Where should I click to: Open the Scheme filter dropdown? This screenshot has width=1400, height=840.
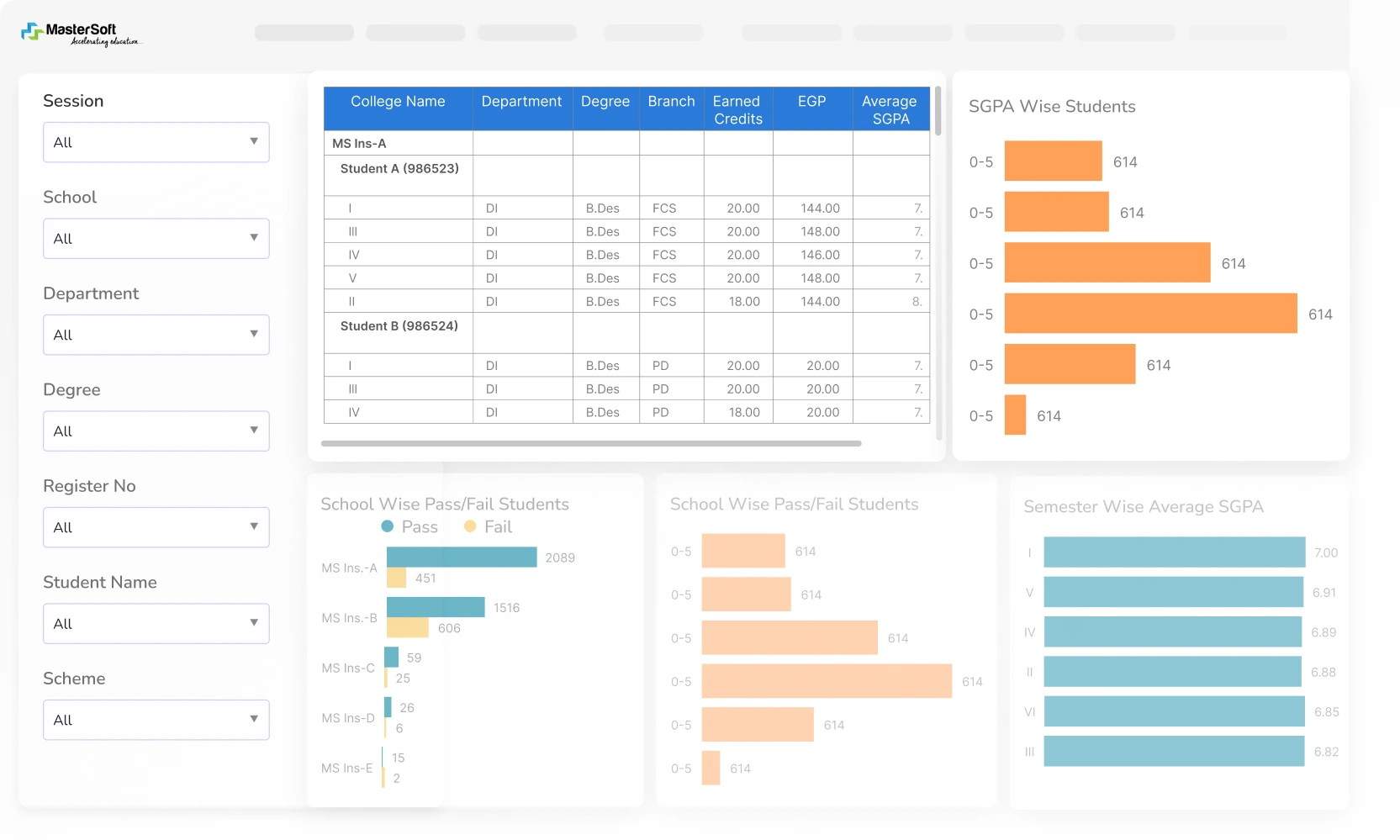[155, 720]
